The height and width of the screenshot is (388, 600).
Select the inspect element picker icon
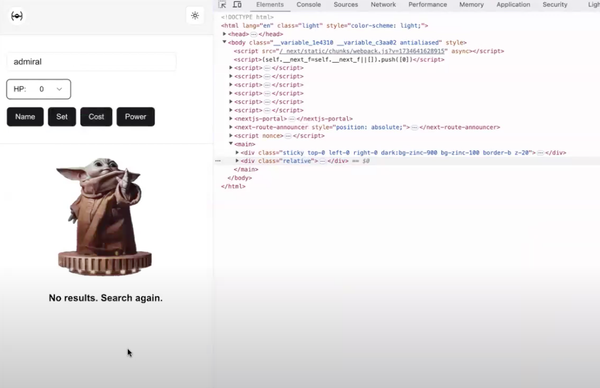[x=222, y=5]
